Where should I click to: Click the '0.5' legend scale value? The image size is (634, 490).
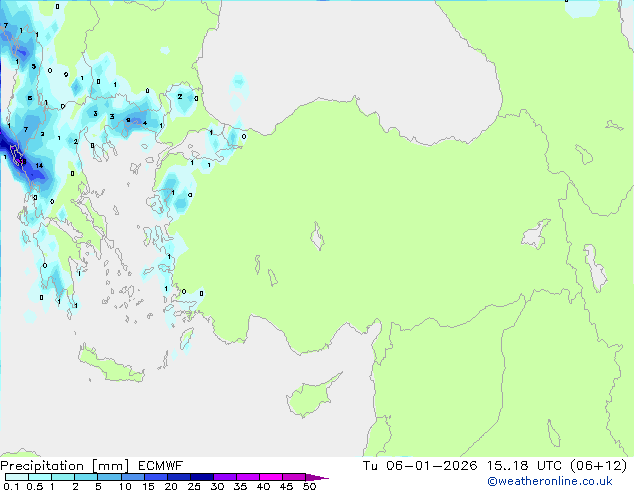[35, 486]
